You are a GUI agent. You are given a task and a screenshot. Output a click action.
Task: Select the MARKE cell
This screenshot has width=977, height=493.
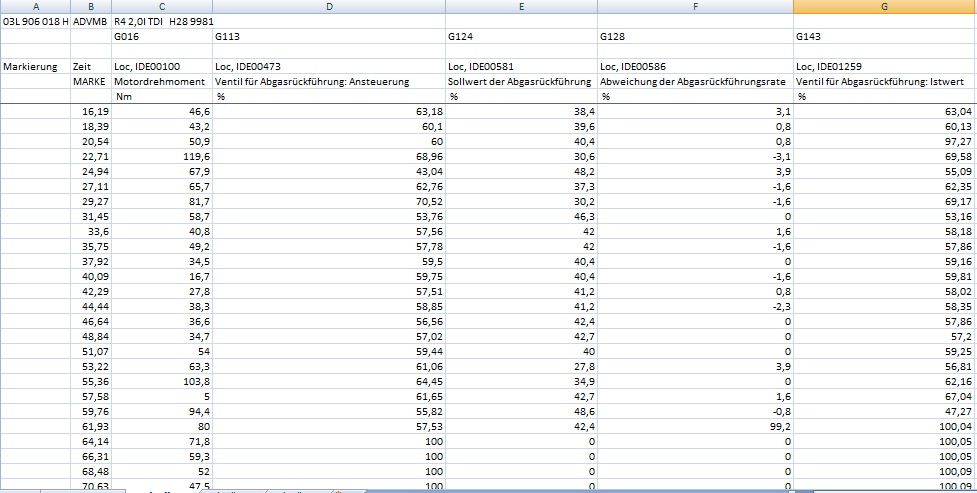[90, 81]
